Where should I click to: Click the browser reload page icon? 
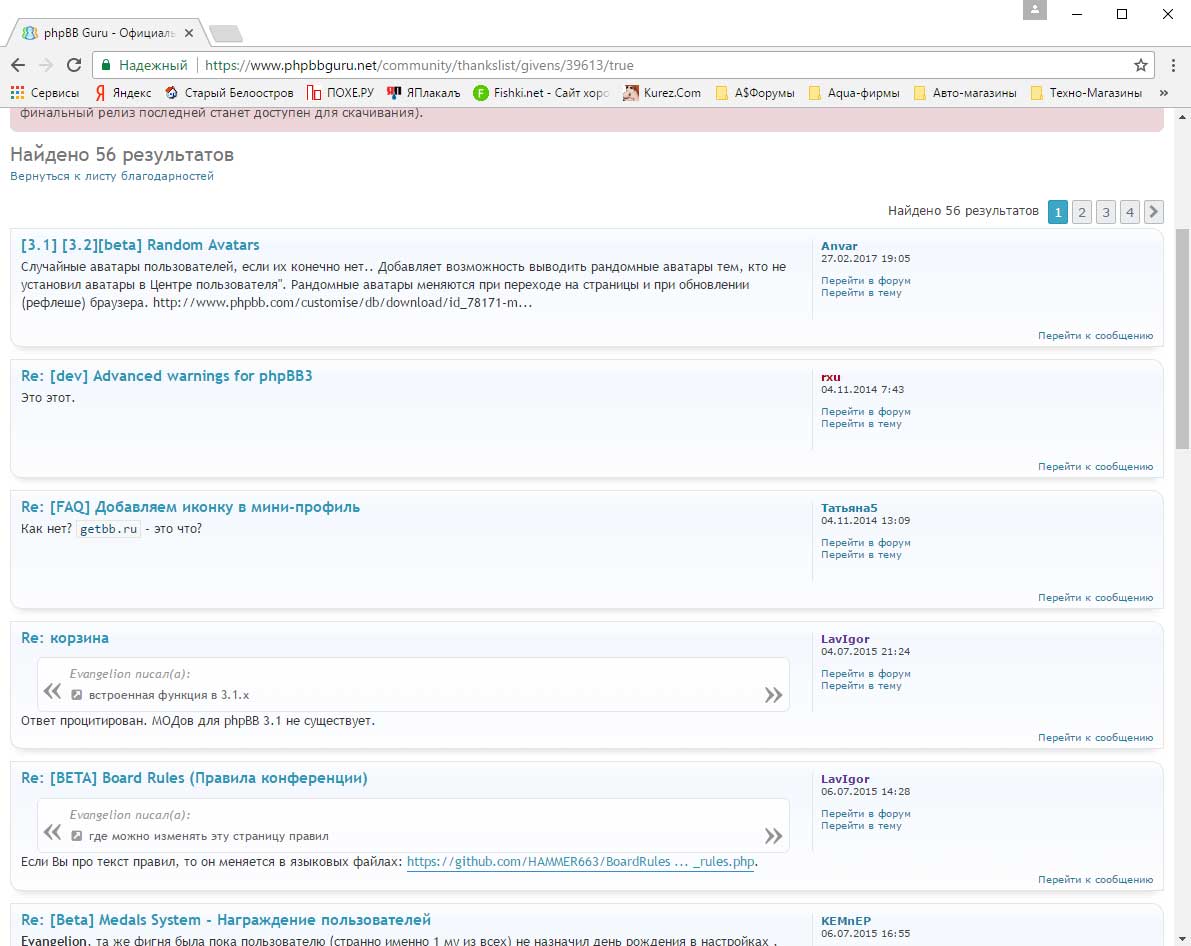pyautogui.click(x=74, y=65)
